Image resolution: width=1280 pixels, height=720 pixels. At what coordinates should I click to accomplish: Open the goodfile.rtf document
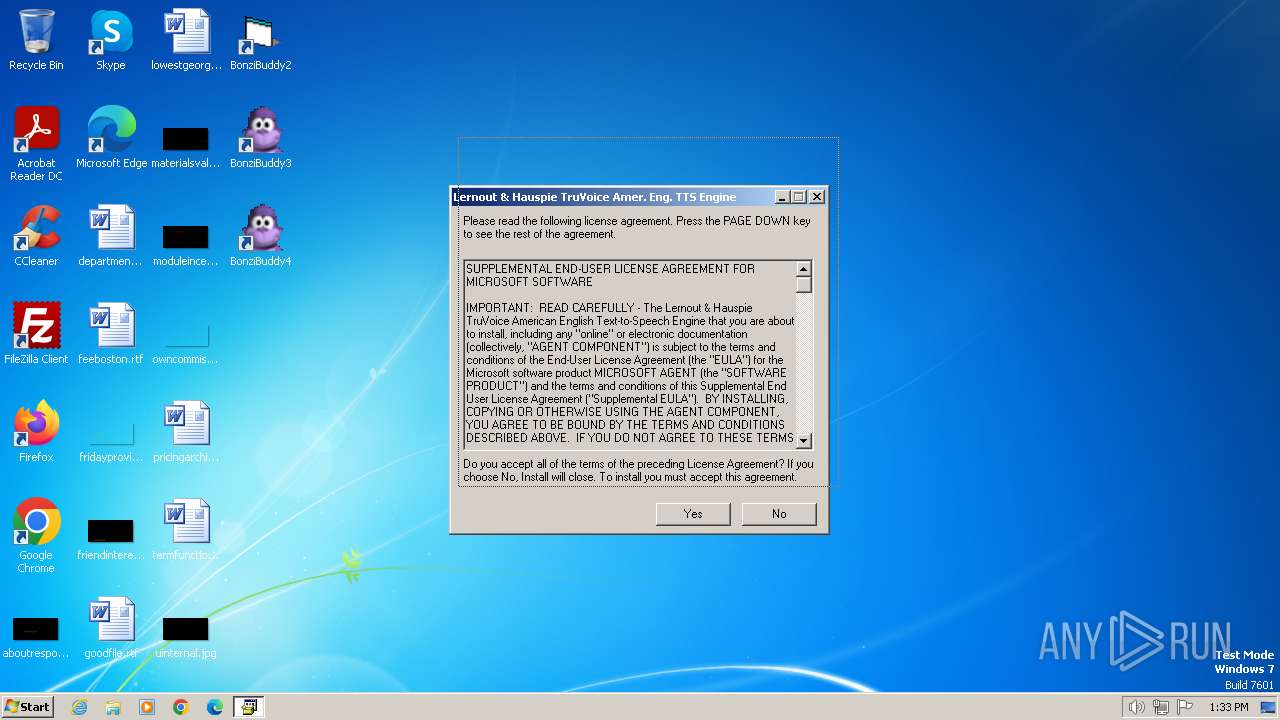111,628
